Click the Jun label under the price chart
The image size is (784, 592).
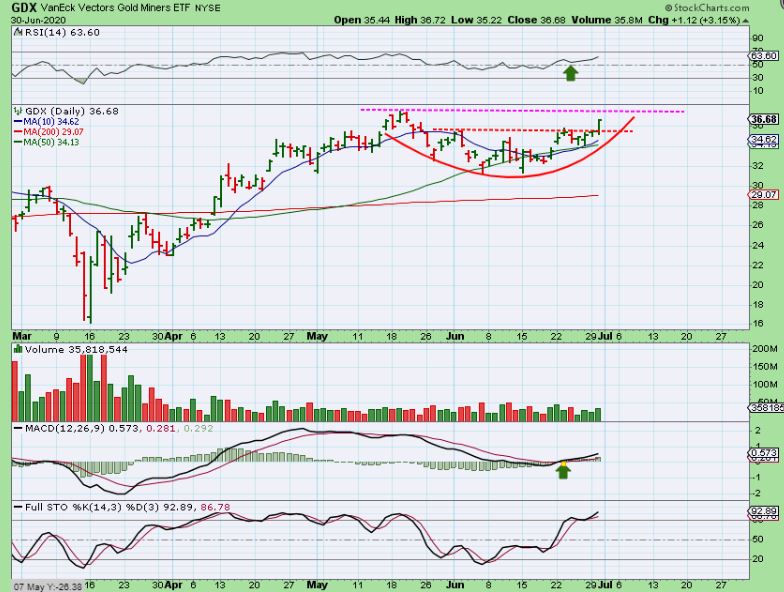454,336
